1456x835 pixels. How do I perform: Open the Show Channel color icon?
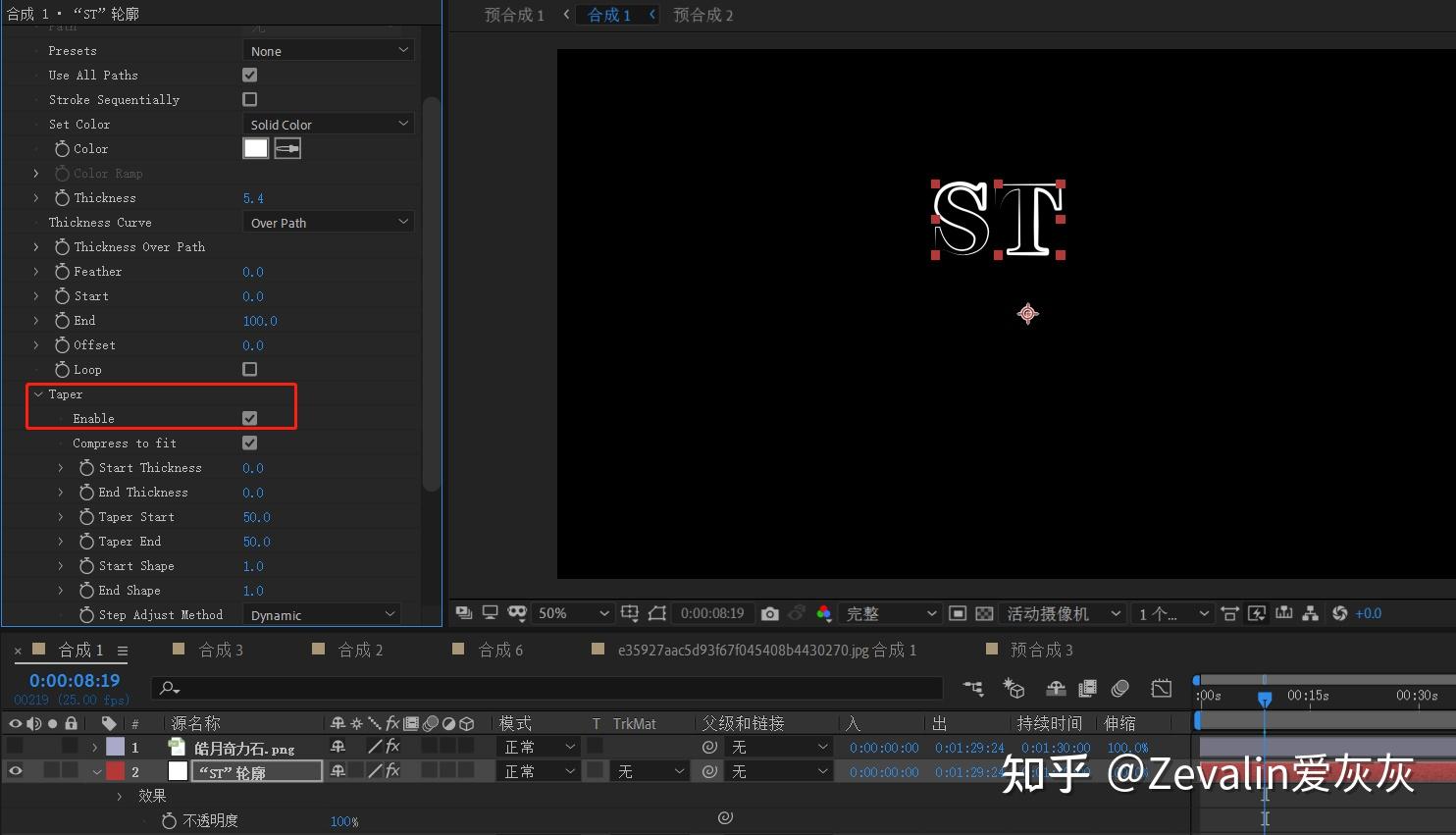(824, 613)
